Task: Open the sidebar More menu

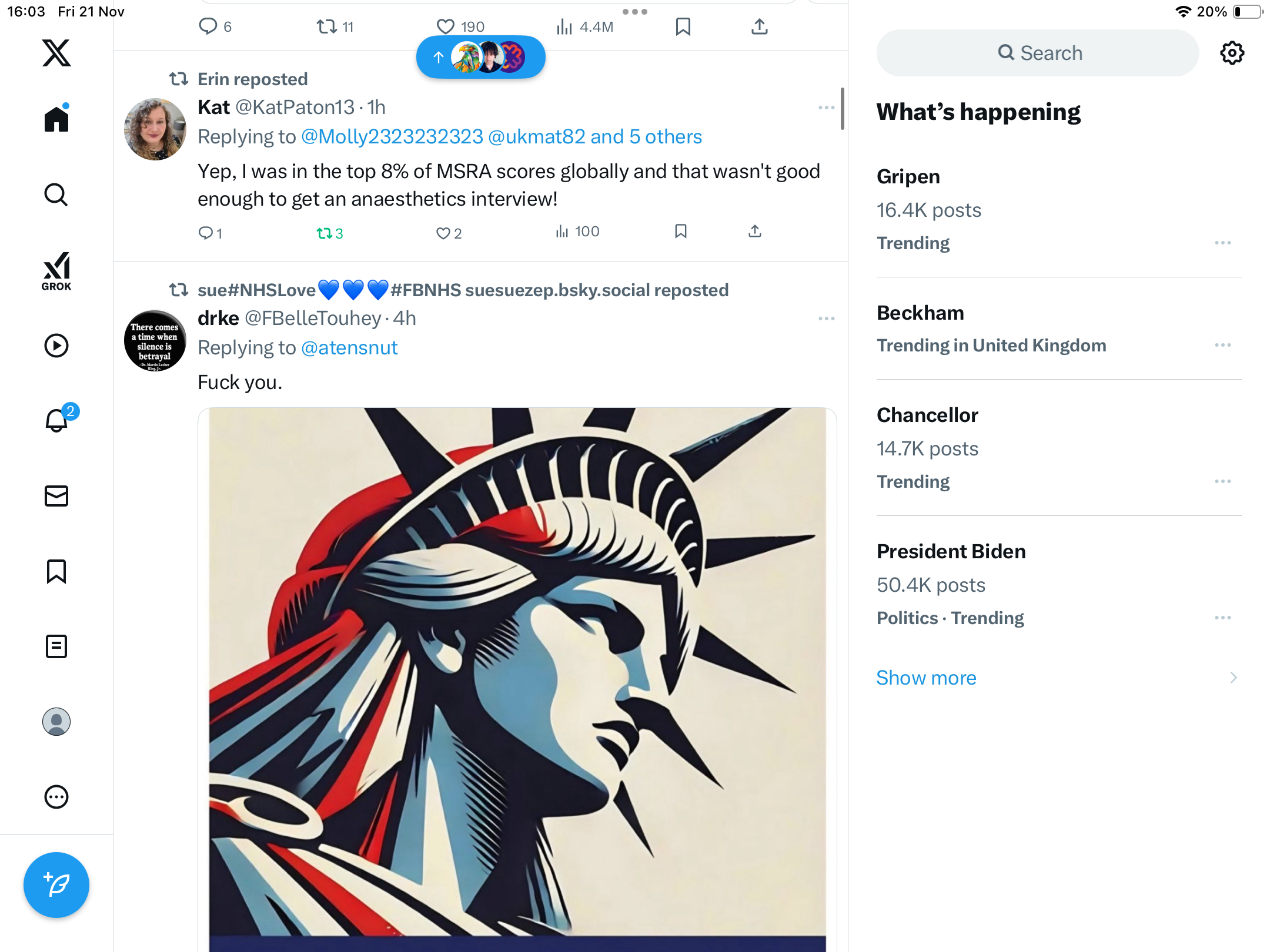Action: (56, 797)
